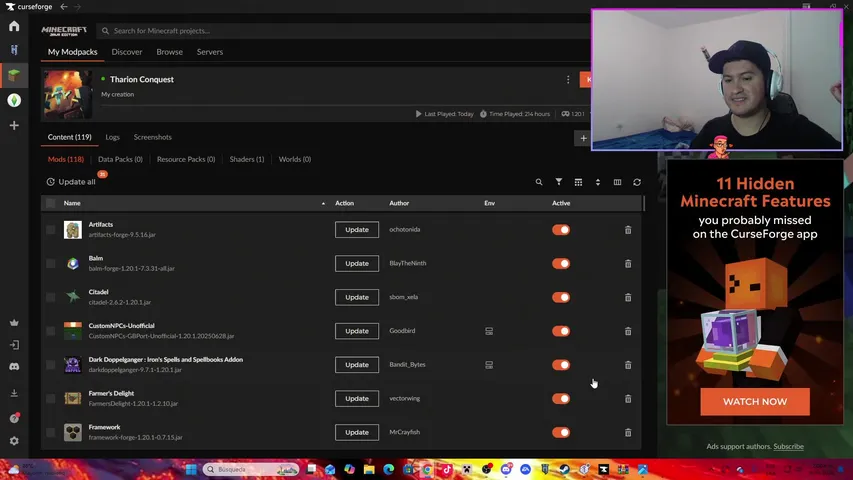This screenshot has height=480, width=853.
Task: Disable the Balm mod toggle
Action: coord(561,263)
